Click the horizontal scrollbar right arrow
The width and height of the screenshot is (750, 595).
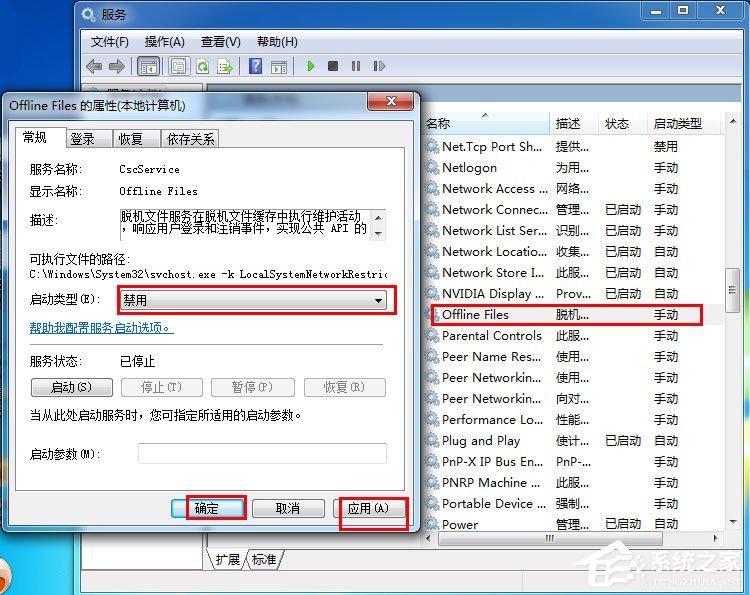(x=715, y=539)
